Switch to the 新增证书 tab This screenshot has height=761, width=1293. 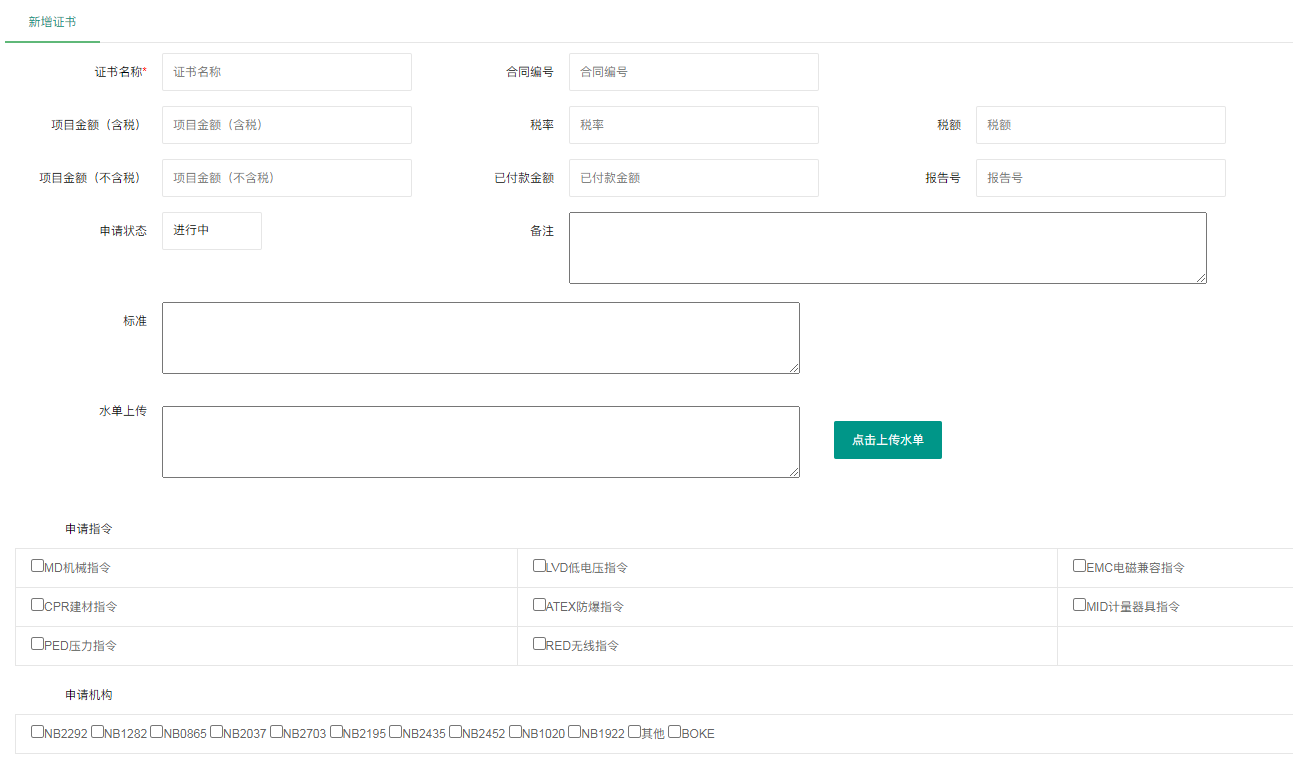pos(52,22)
